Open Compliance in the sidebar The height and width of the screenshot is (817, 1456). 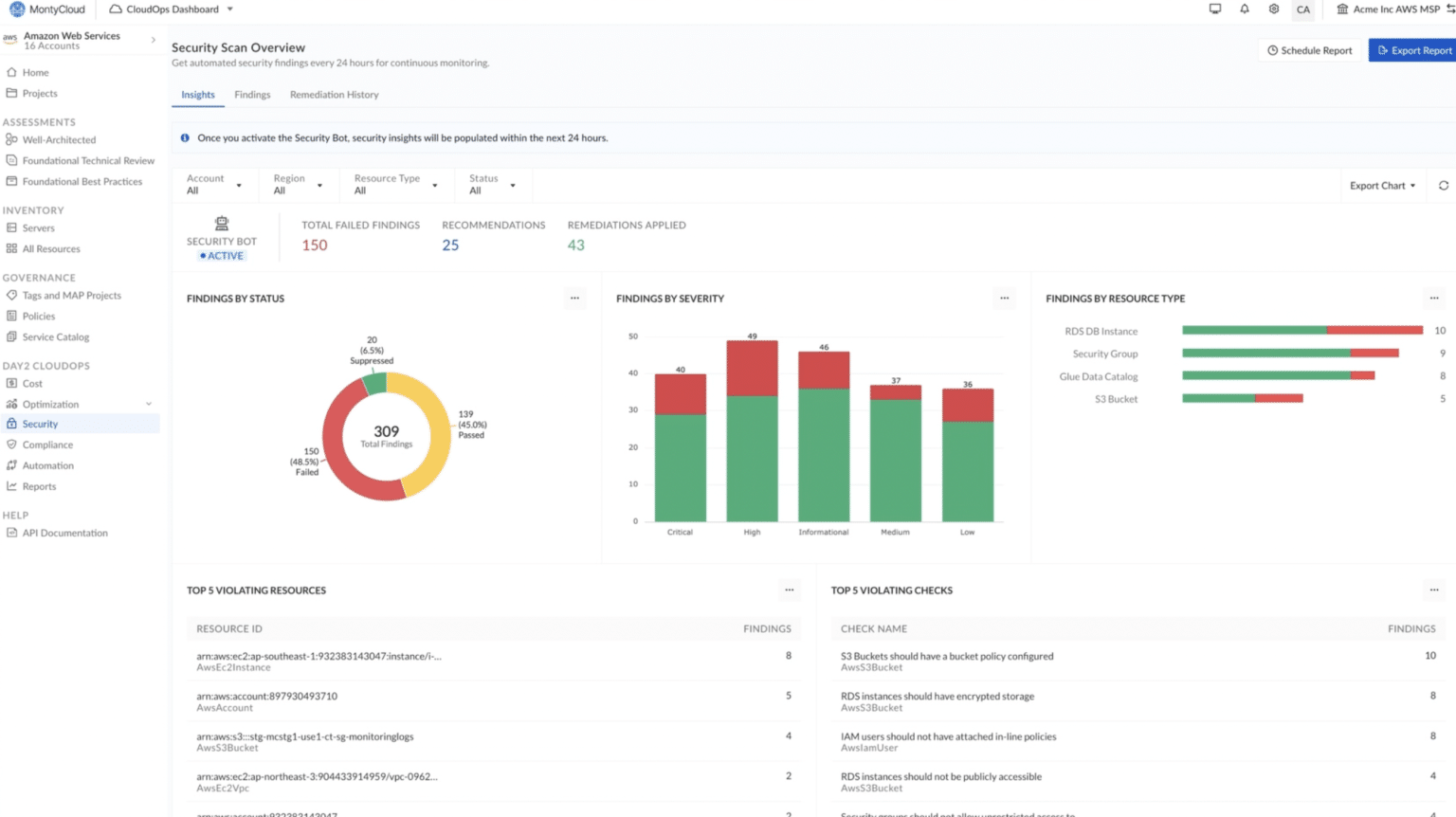coord(47,445)
